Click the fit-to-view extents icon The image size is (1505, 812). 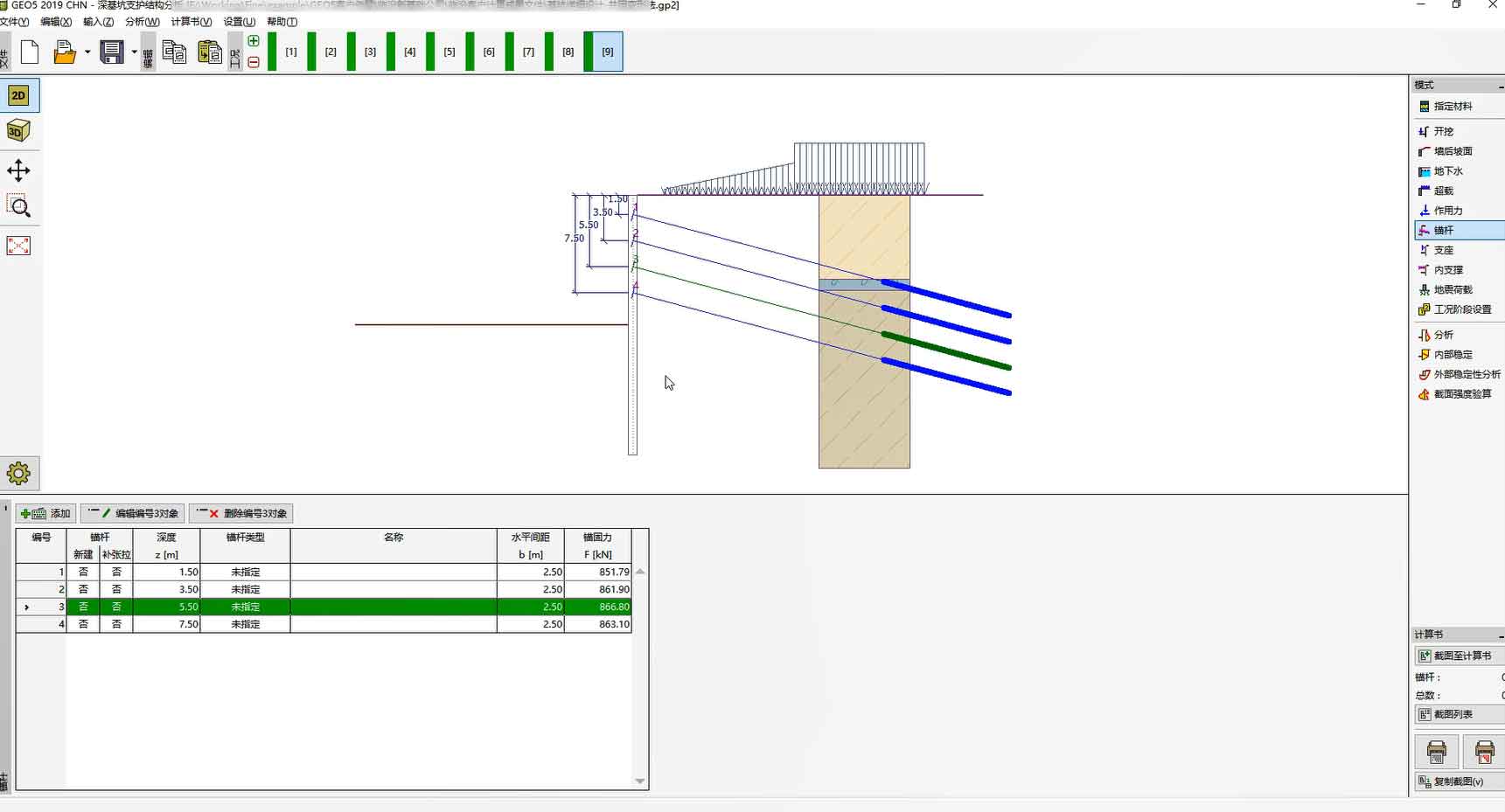click(18, 246)
